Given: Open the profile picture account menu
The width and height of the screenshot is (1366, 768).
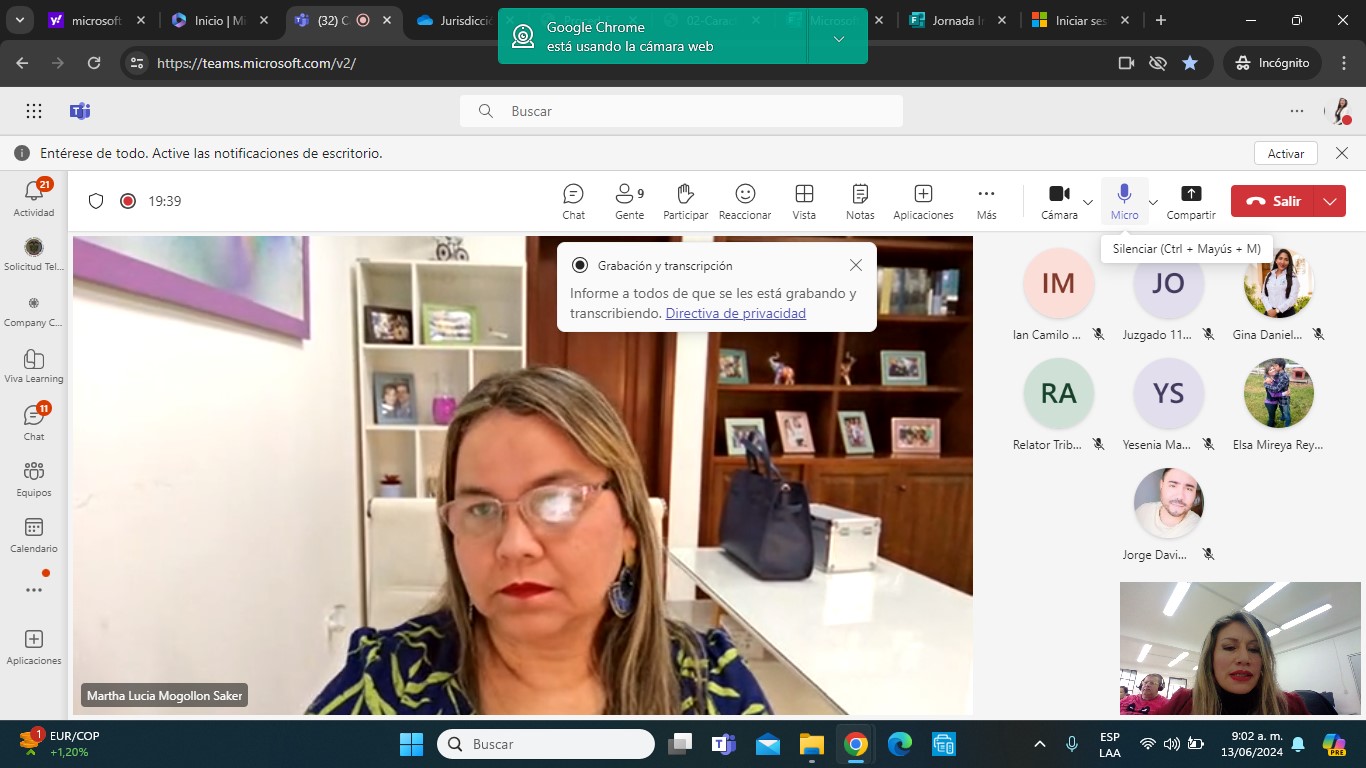Looking at the screenshot, I should (x=1339, y=111).
